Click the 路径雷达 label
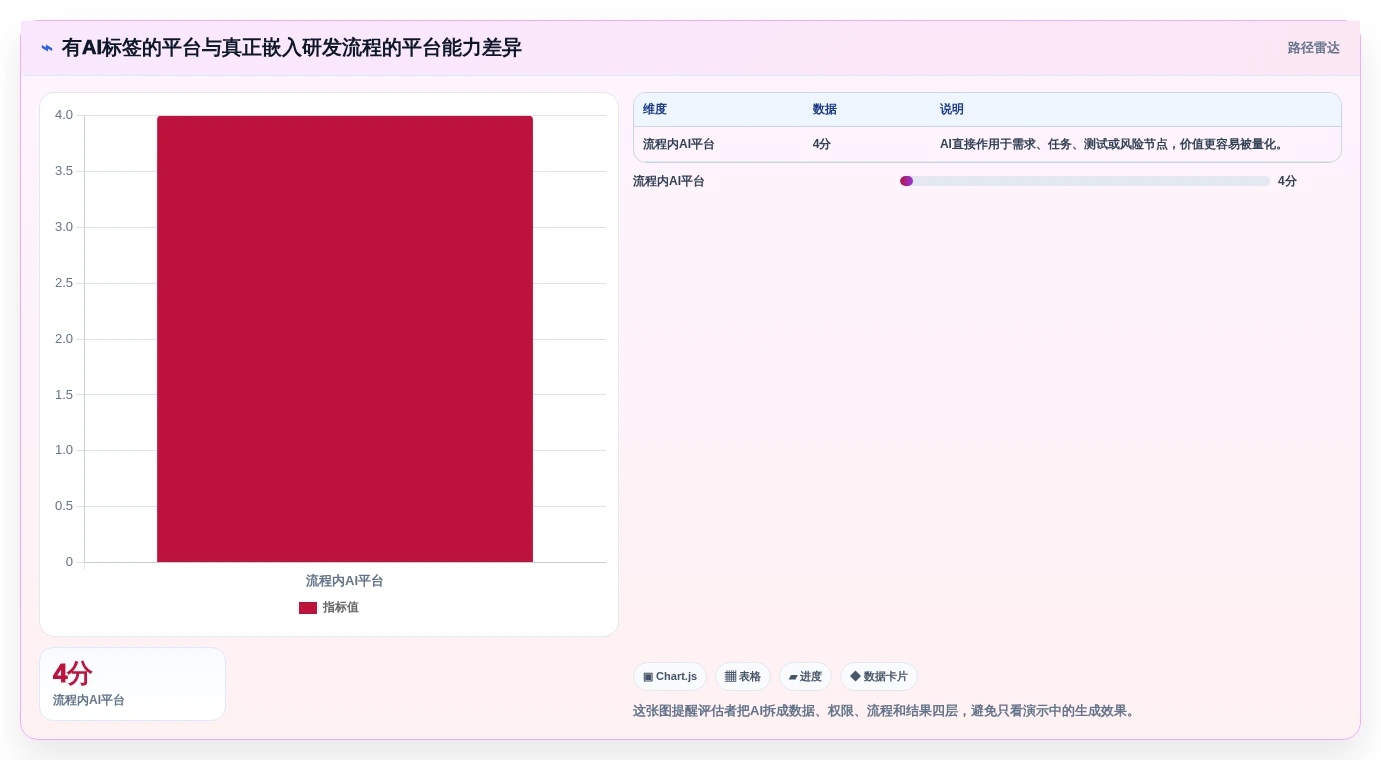The image size is (1381, 760). [1313, 48]
